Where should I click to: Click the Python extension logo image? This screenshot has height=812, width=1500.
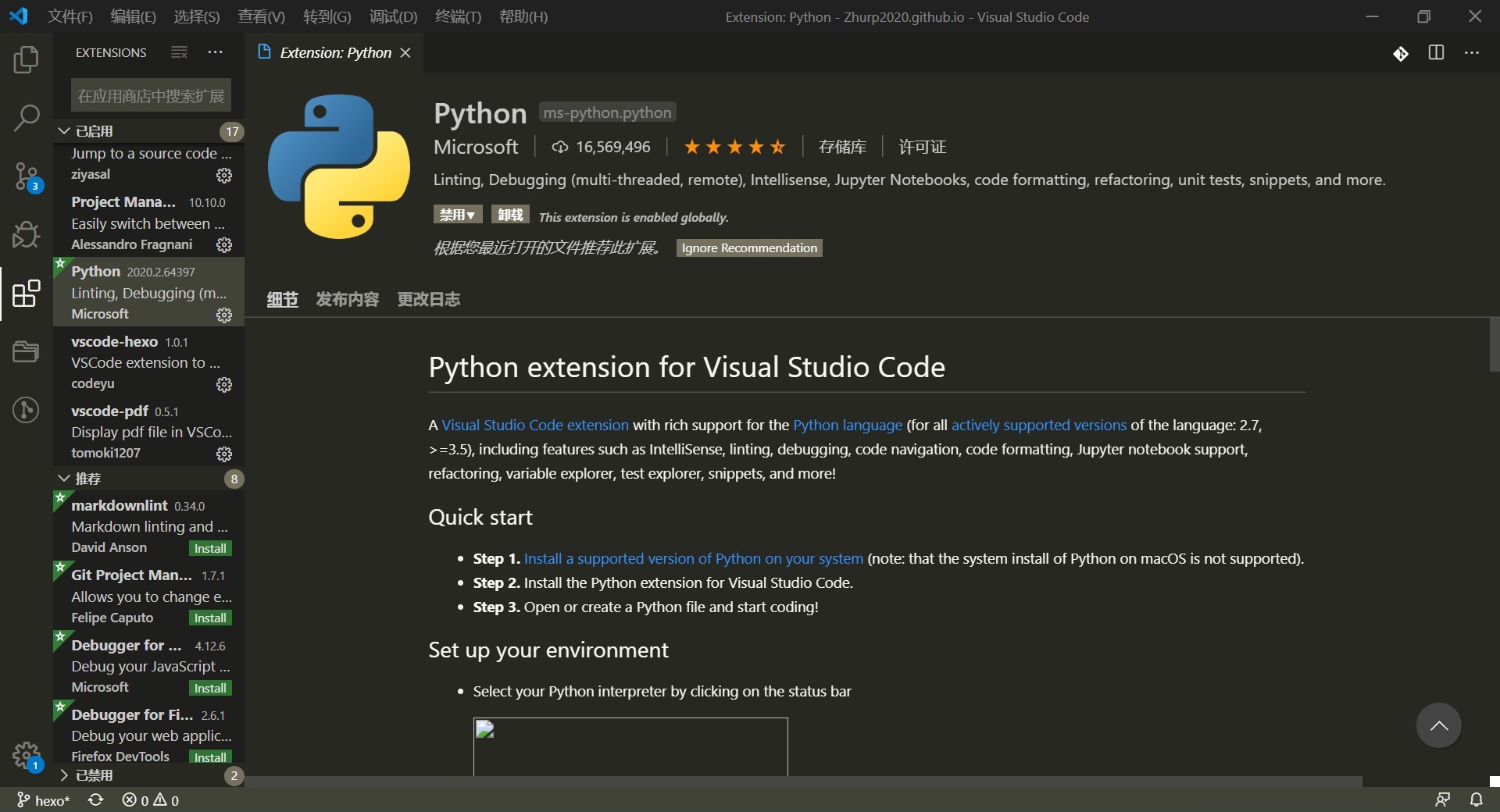click(339, 166)
